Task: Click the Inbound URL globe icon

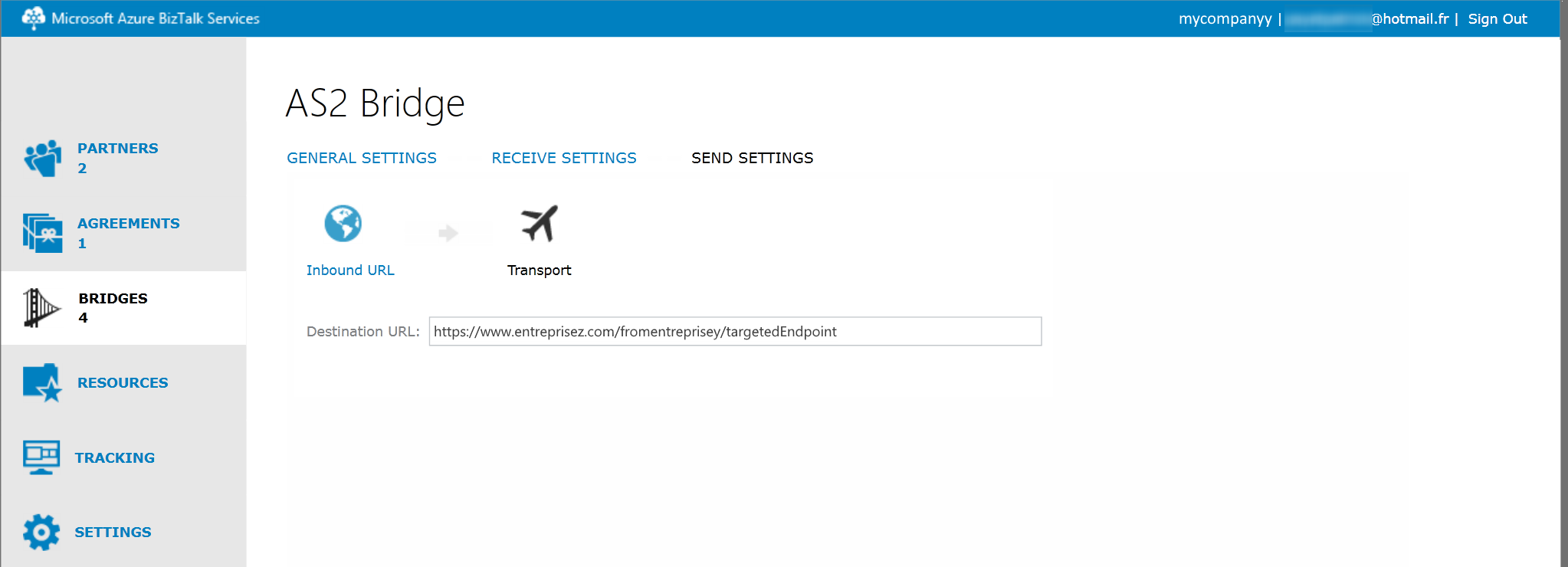Action: coord(343,223)
